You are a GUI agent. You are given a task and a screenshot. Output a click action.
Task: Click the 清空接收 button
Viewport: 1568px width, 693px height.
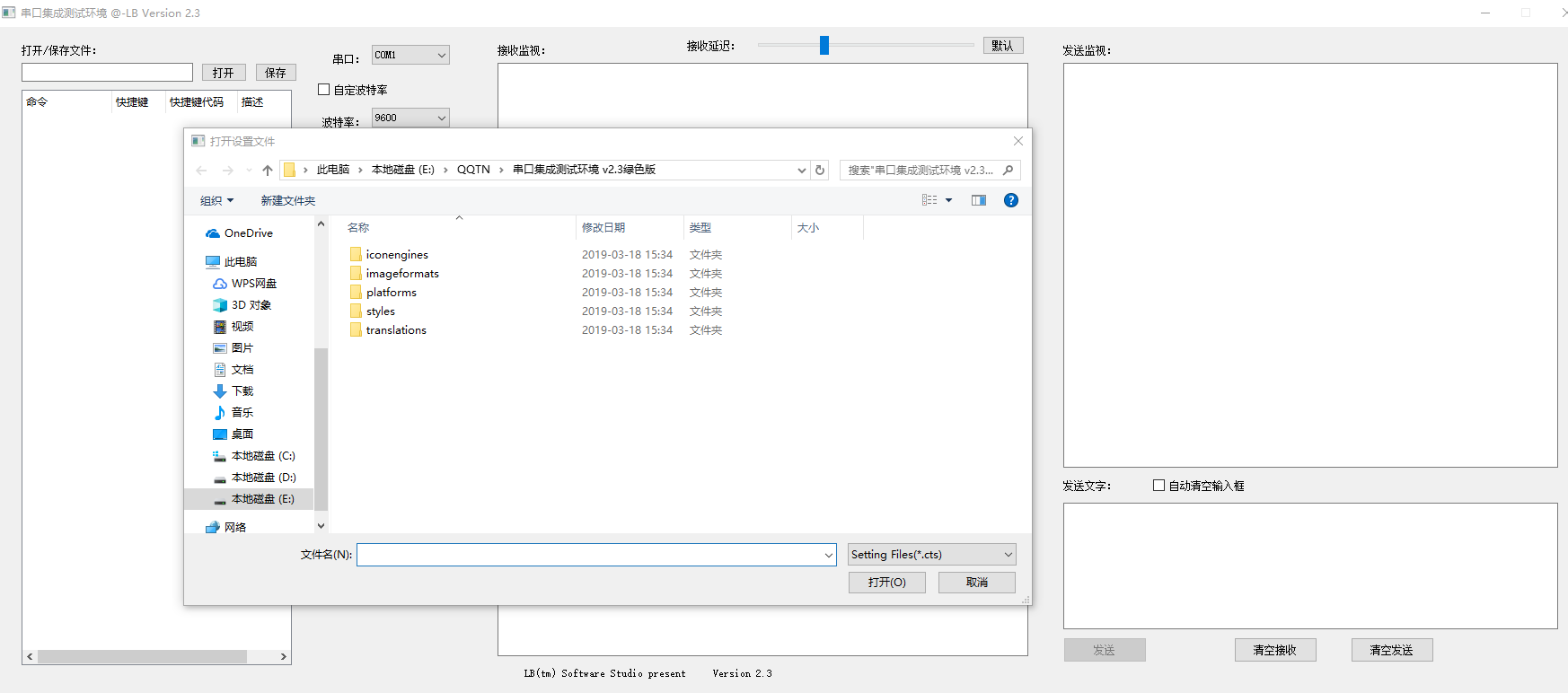pos(1275,650)
